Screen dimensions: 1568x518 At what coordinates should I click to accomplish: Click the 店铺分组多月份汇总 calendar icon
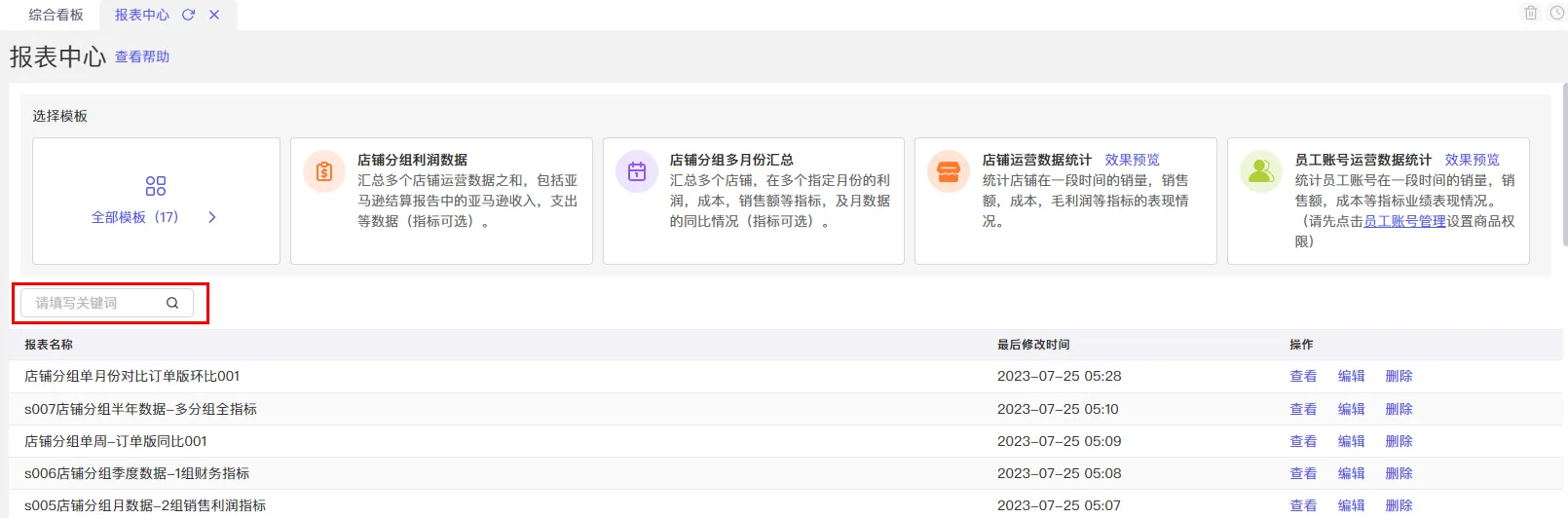click(637, 171)
